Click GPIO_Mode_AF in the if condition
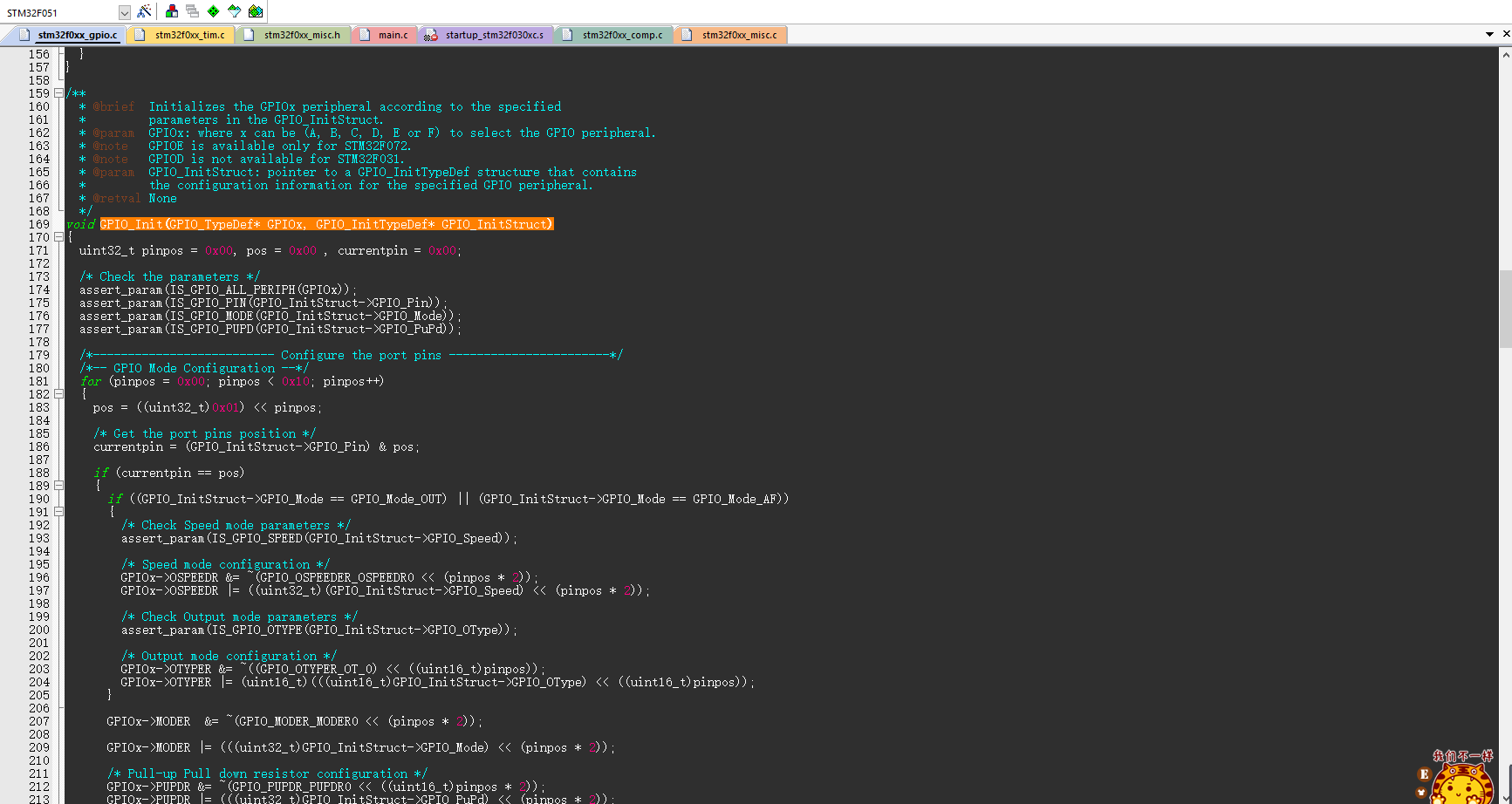 pyautogui.click(x=735, y=499)
